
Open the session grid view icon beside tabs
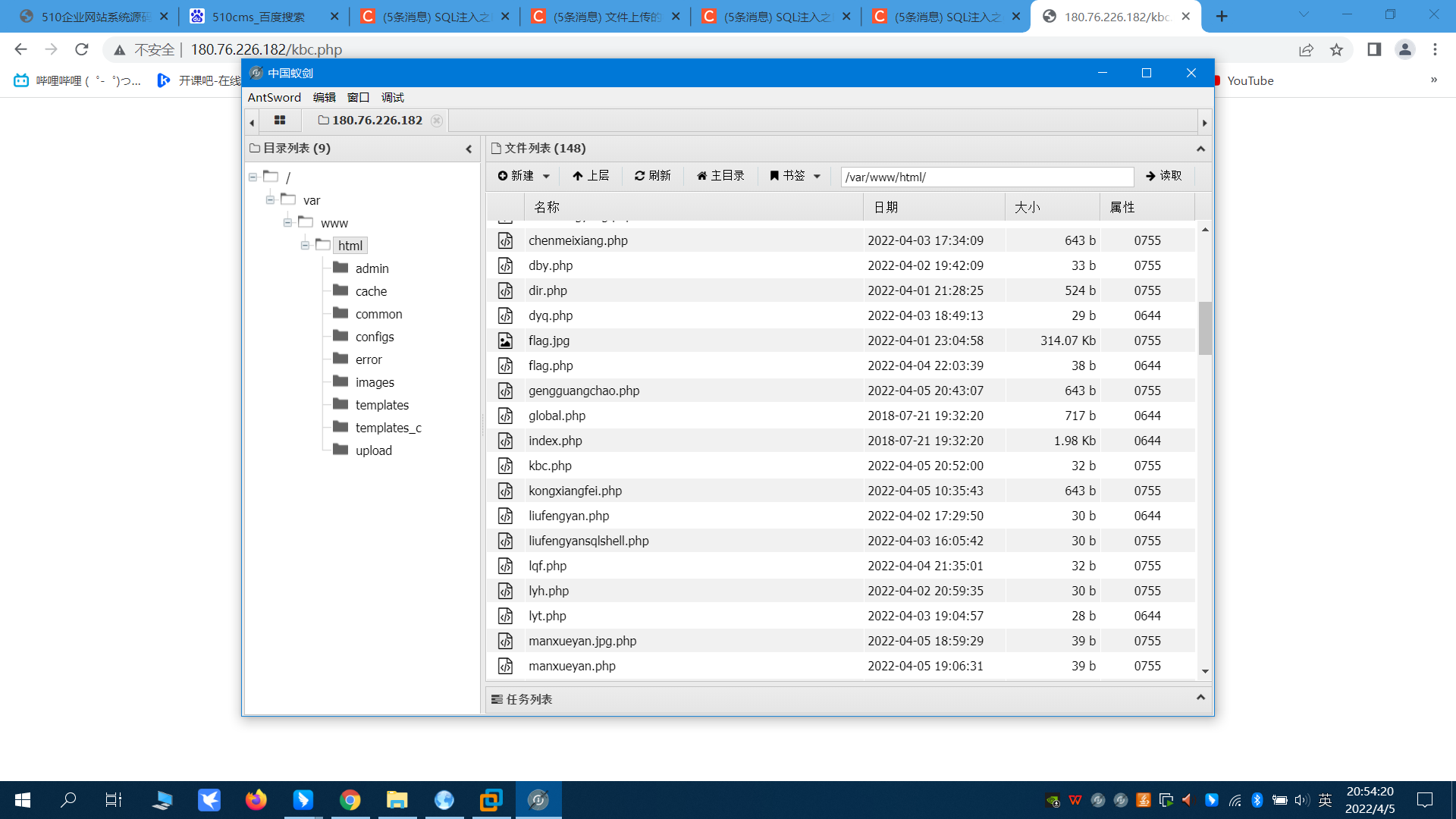(x=280, y=120)
